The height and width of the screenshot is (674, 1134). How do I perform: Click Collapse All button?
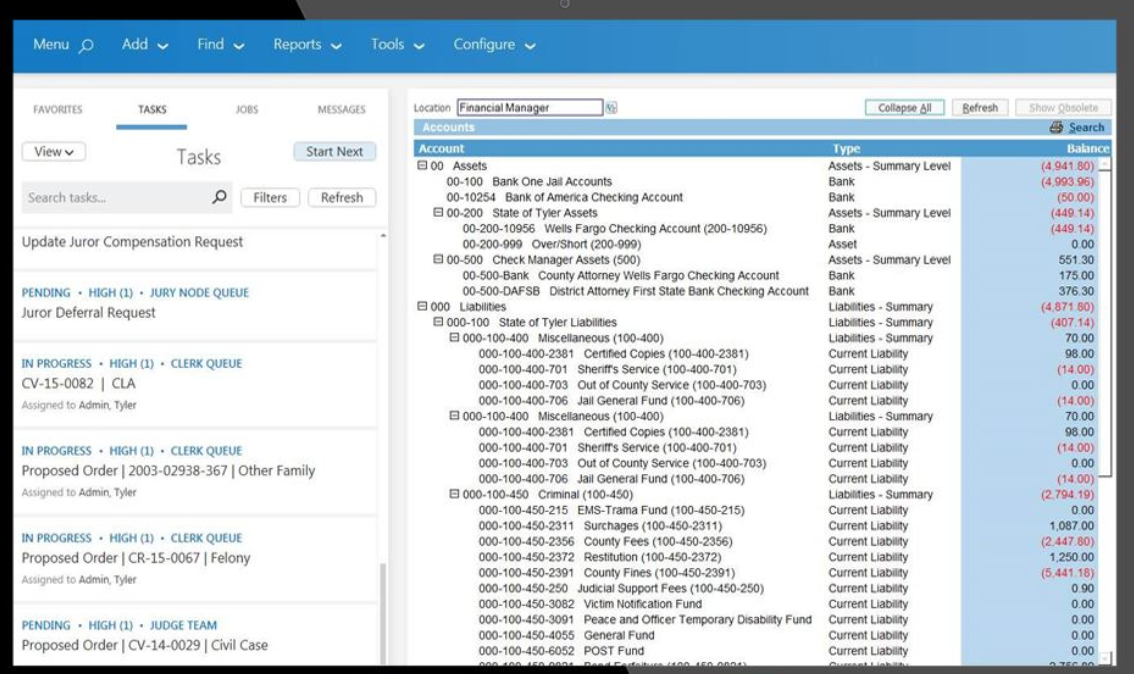pyautogui.click(x=904, y=108)
